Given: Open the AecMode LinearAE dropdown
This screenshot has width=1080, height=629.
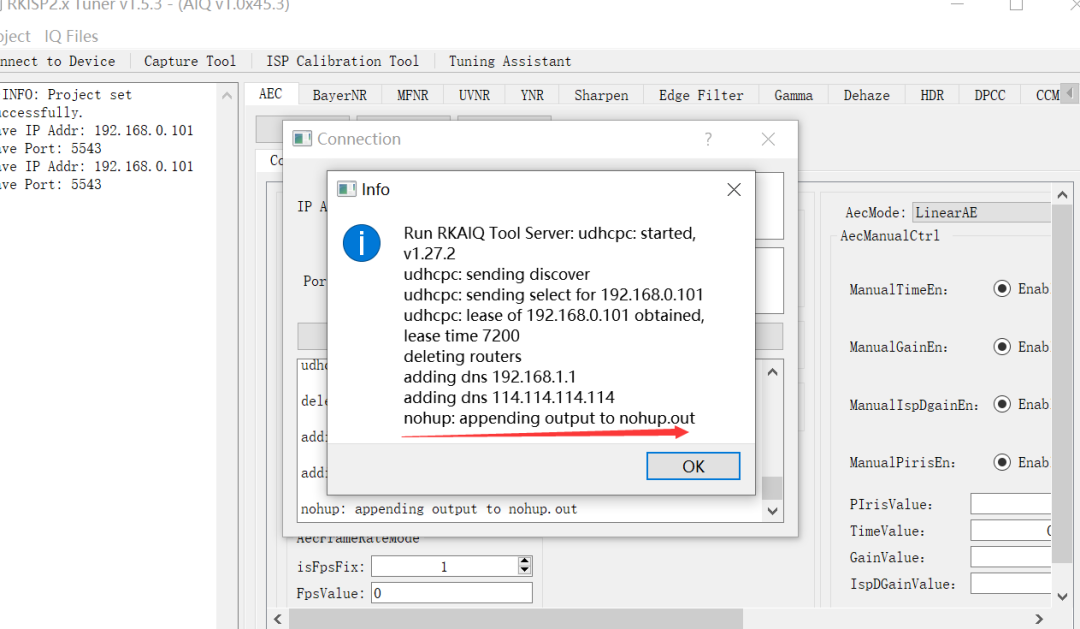Looking at the screenshot, I should click(980, 212).
